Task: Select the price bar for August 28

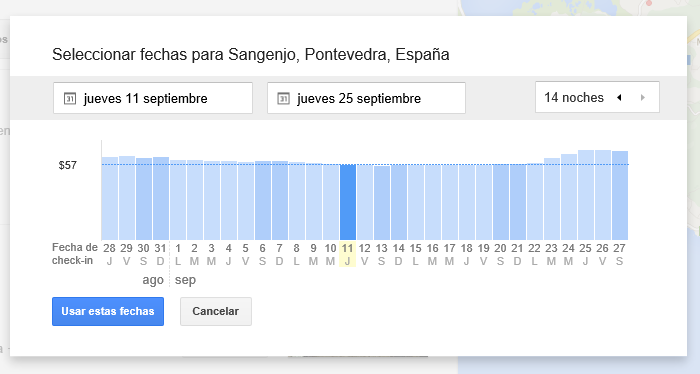Action: [110, 199]
